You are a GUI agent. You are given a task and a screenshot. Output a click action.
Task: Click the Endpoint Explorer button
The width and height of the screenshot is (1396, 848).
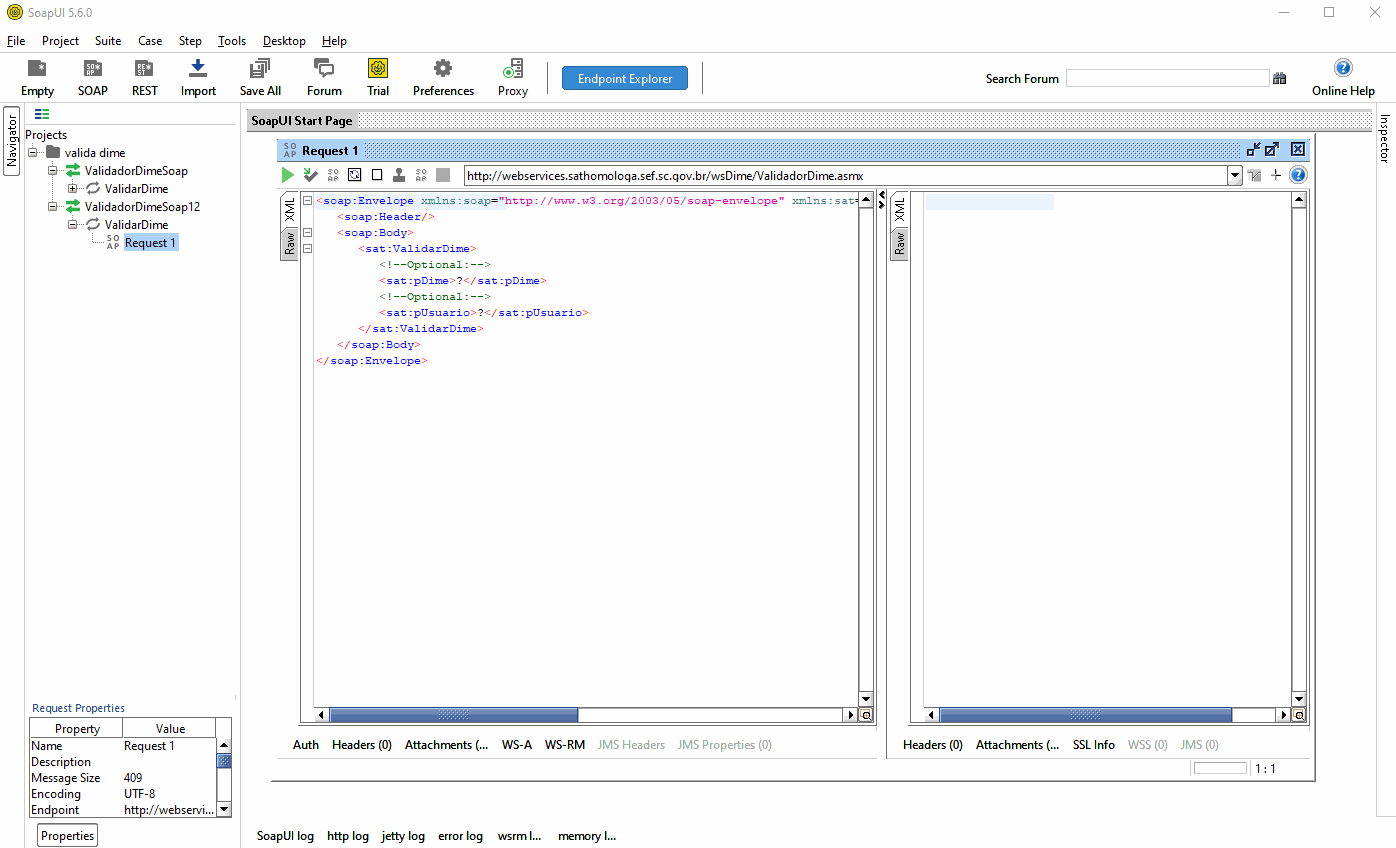(625, 78)
